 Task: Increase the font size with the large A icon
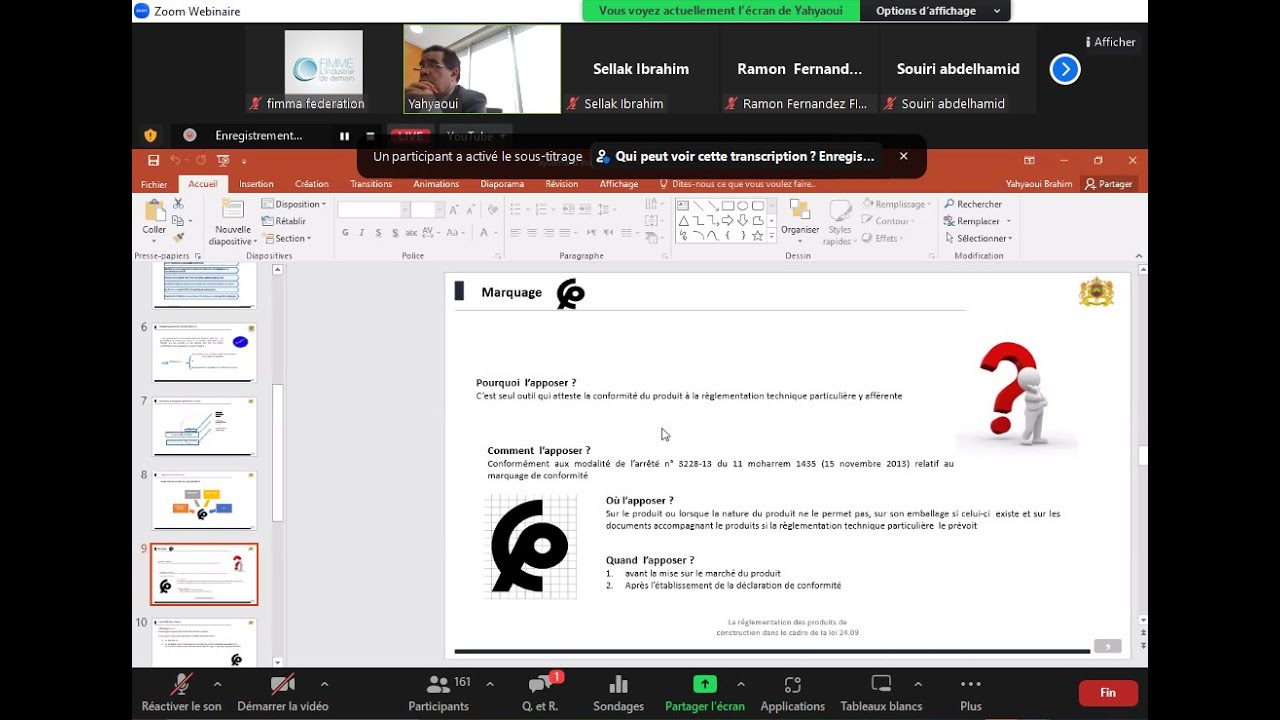pos(454,210)
